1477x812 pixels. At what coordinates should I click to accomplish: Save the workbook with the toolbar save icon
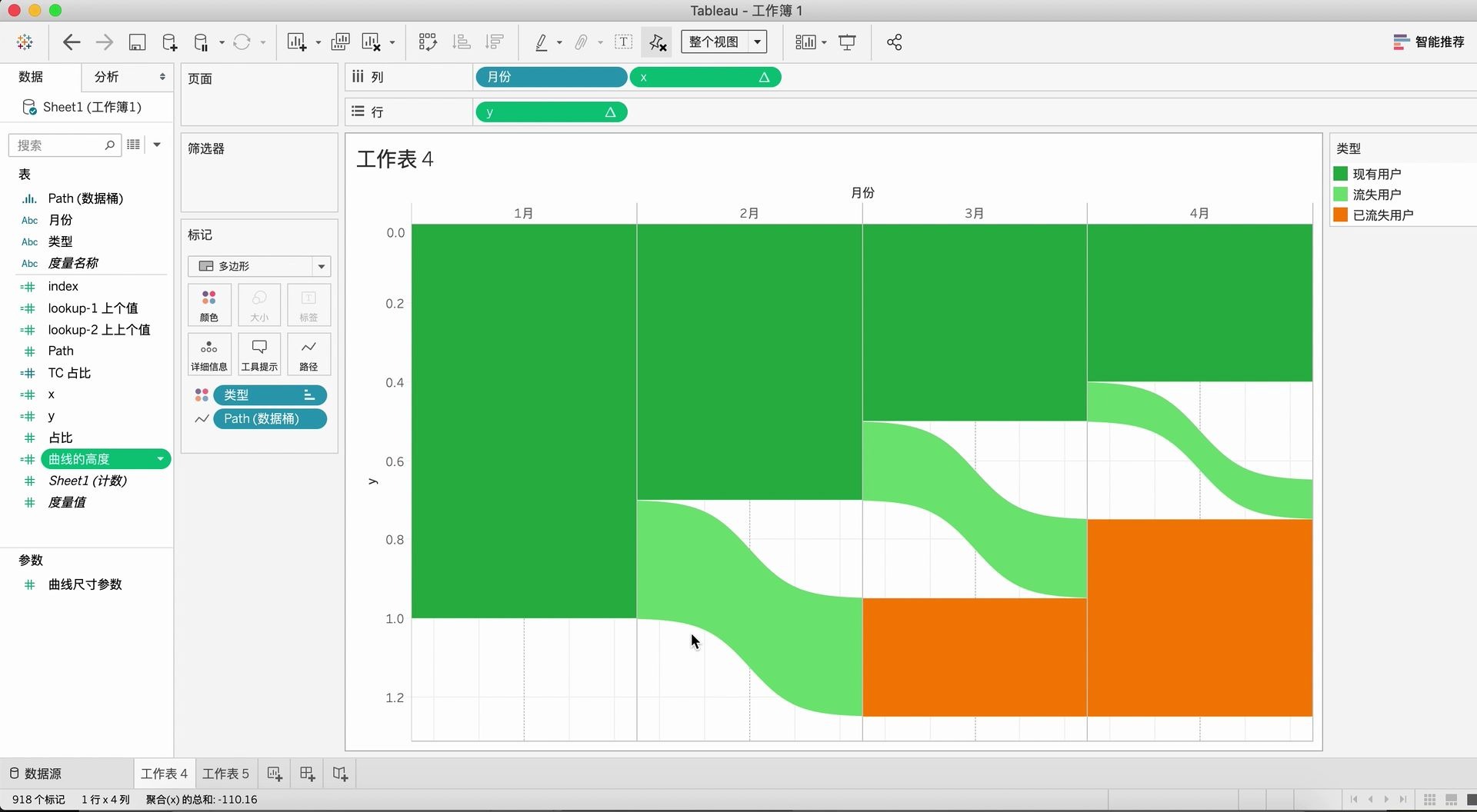coord(137,42)
